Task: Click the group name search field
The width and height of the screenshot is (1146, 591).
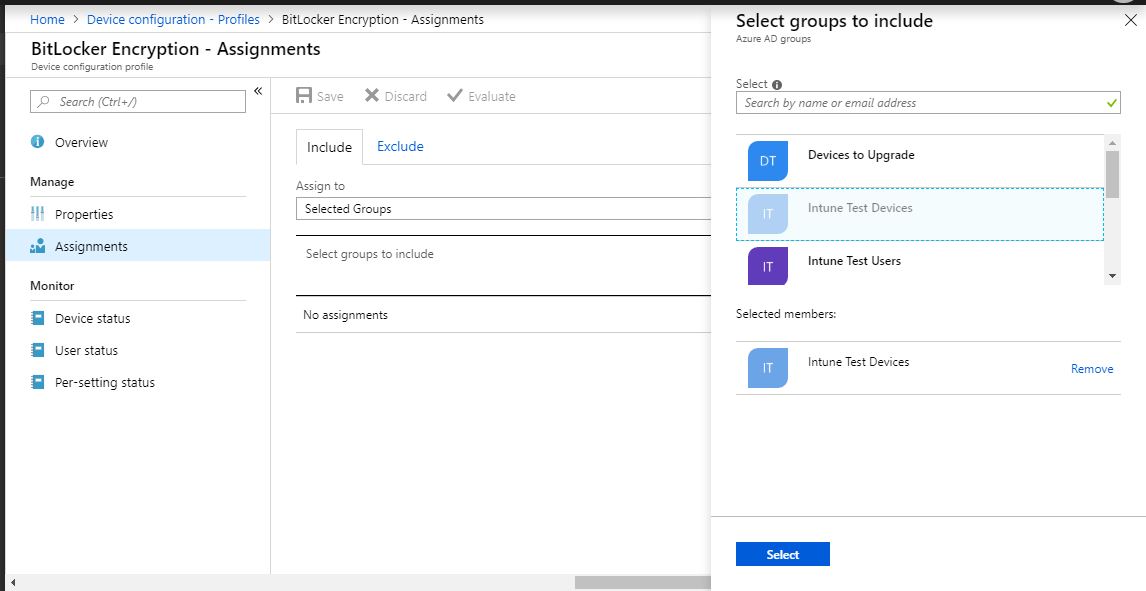Action: (920, 102)
